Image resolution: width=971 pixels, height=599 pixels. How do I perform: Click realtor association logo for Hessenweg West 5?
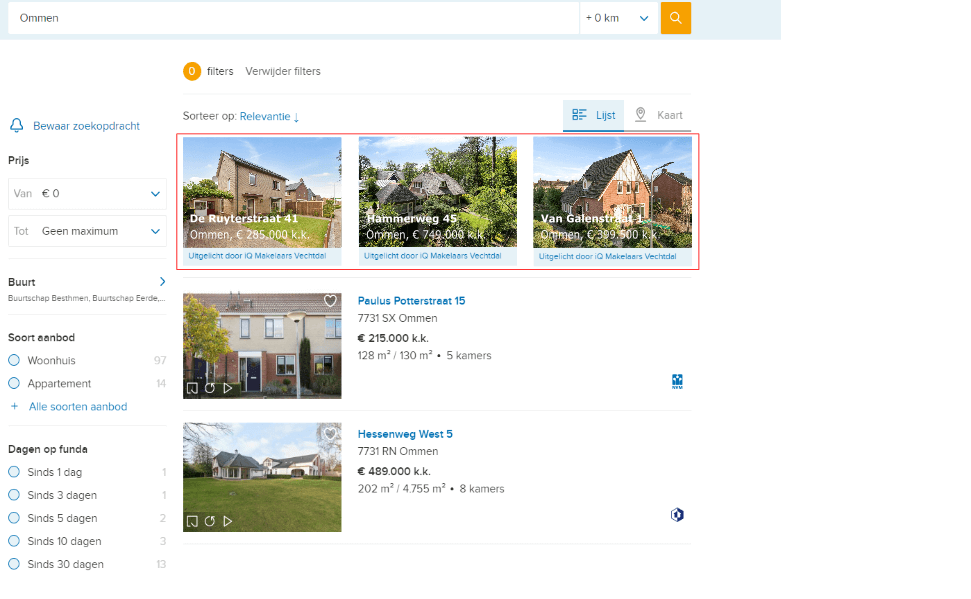[677, 515]
